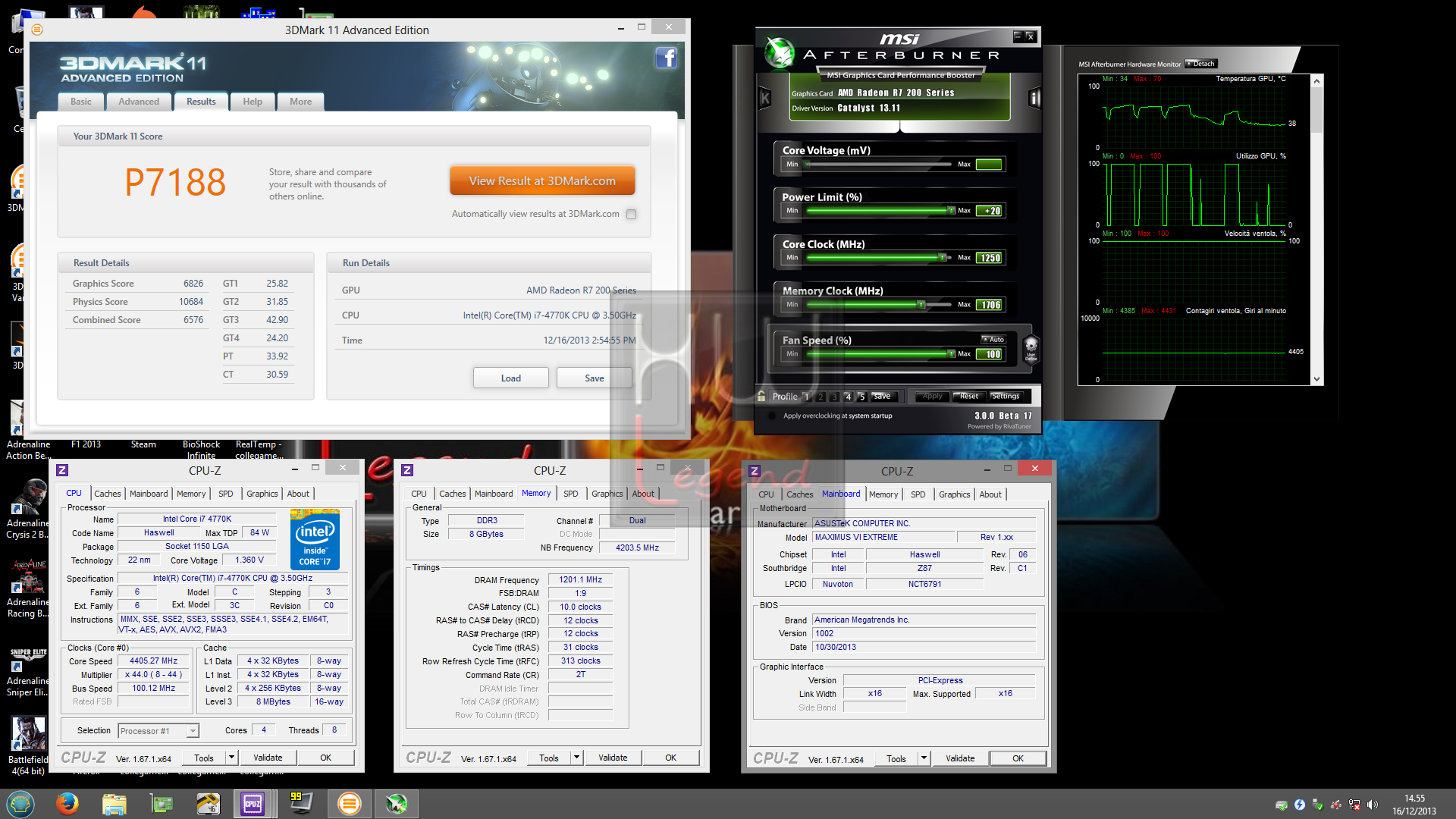Open SPD tab in CPU-Z Memory window
This screenshot has height=819, width=1456.
[571, 494]
